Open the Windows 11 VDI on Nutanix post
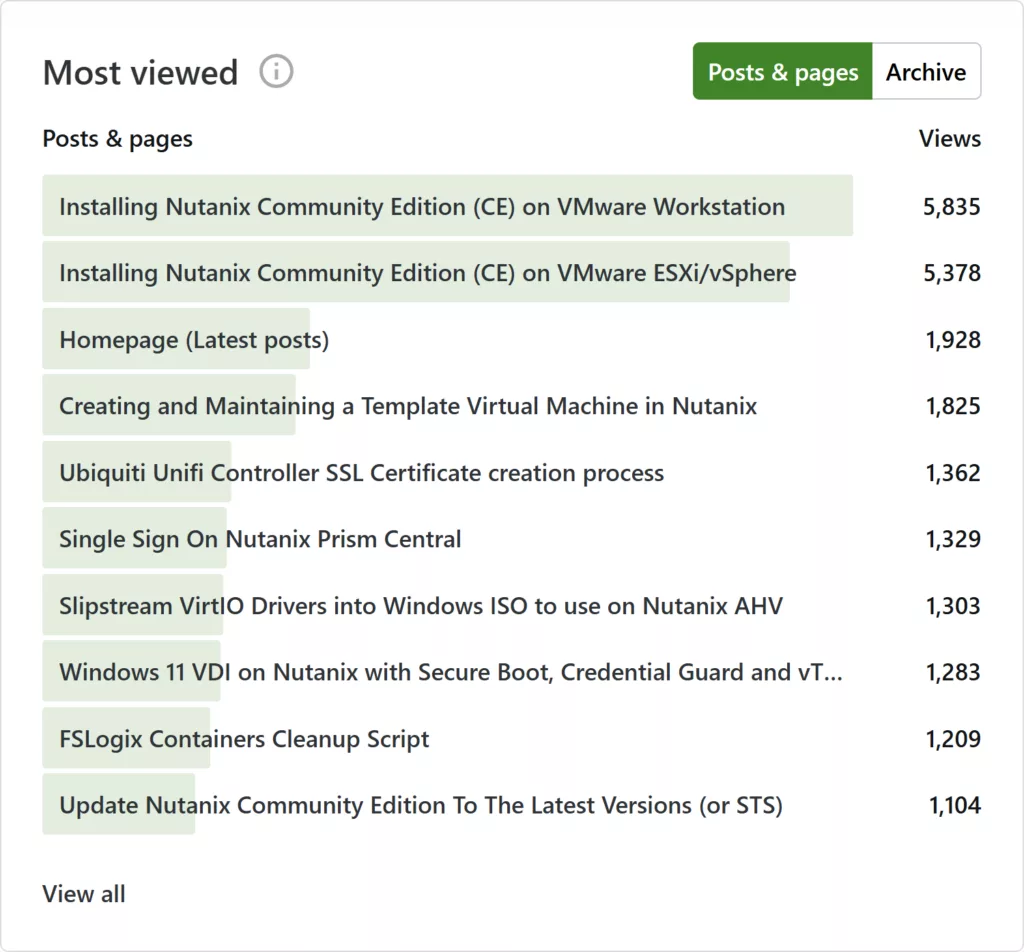 [450, 672]
